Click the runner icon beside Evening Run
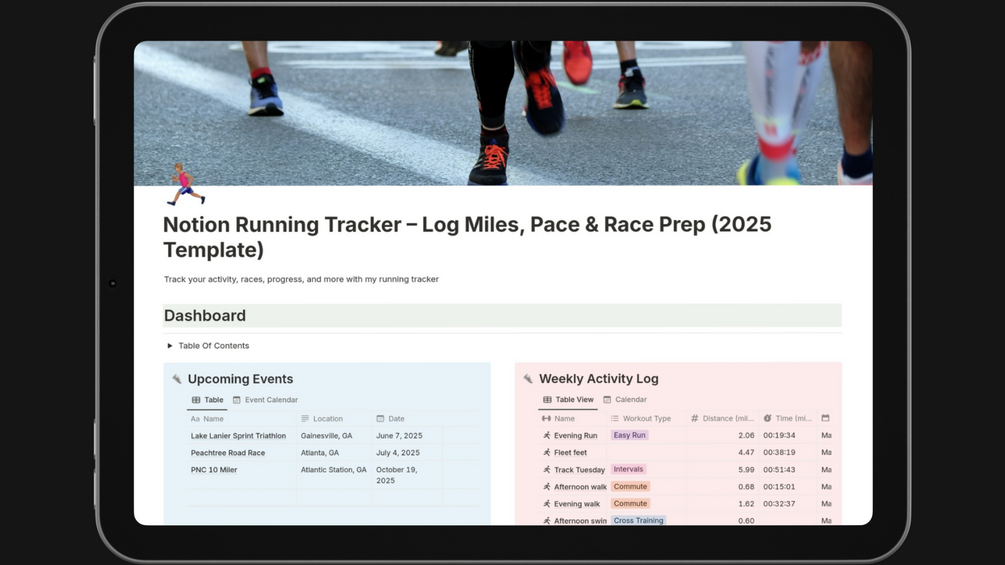The width and height of the screenshot is (1005, 565). tap(547, 436)
